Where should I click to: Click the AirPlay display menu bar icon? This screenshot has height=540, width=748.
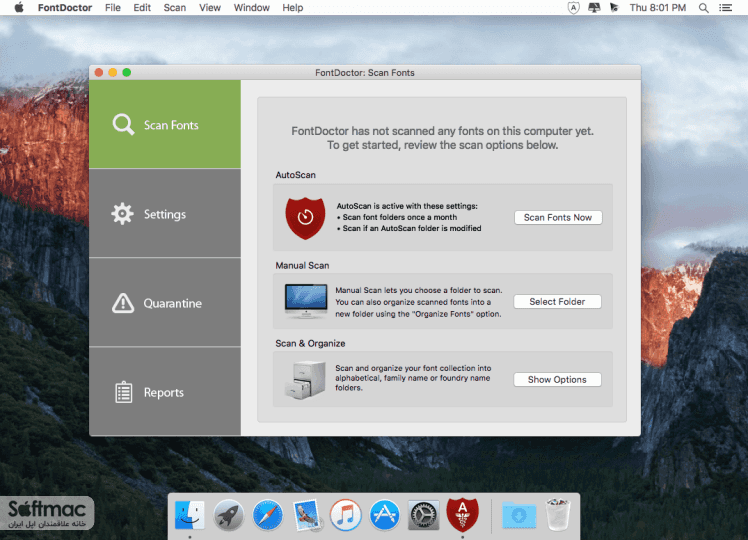click(594, 8)
